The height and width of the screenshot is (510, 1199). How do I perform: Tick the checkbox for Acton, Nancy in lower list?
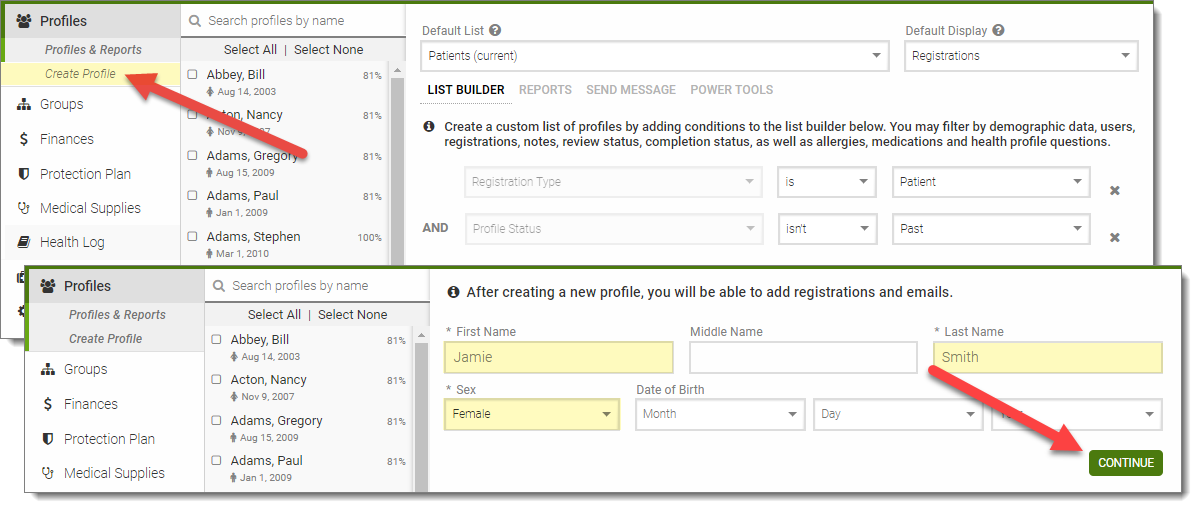tap(217, 380)
